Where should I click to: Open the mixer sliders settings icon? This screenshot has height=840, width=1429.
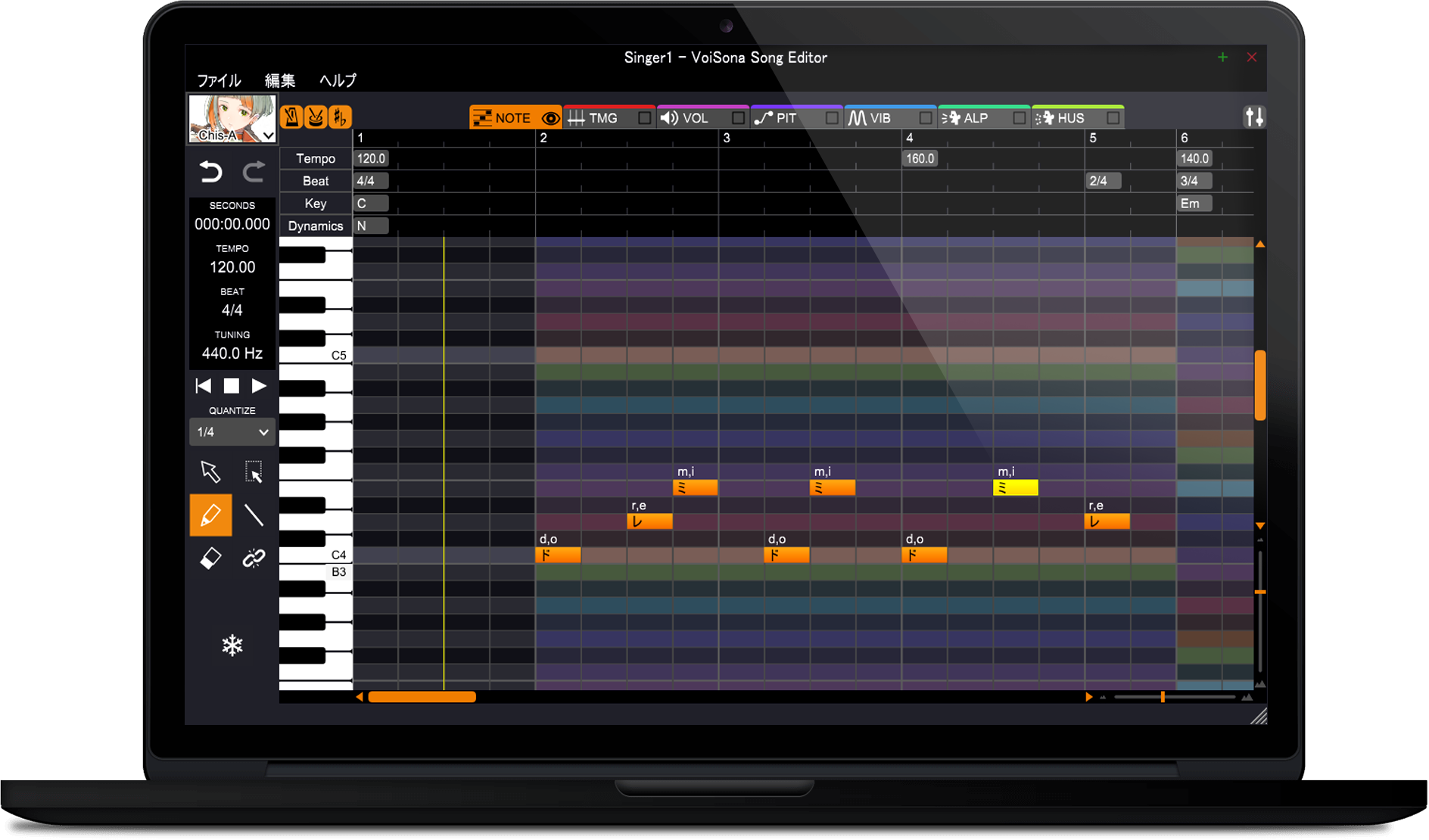pos(1253,117)
